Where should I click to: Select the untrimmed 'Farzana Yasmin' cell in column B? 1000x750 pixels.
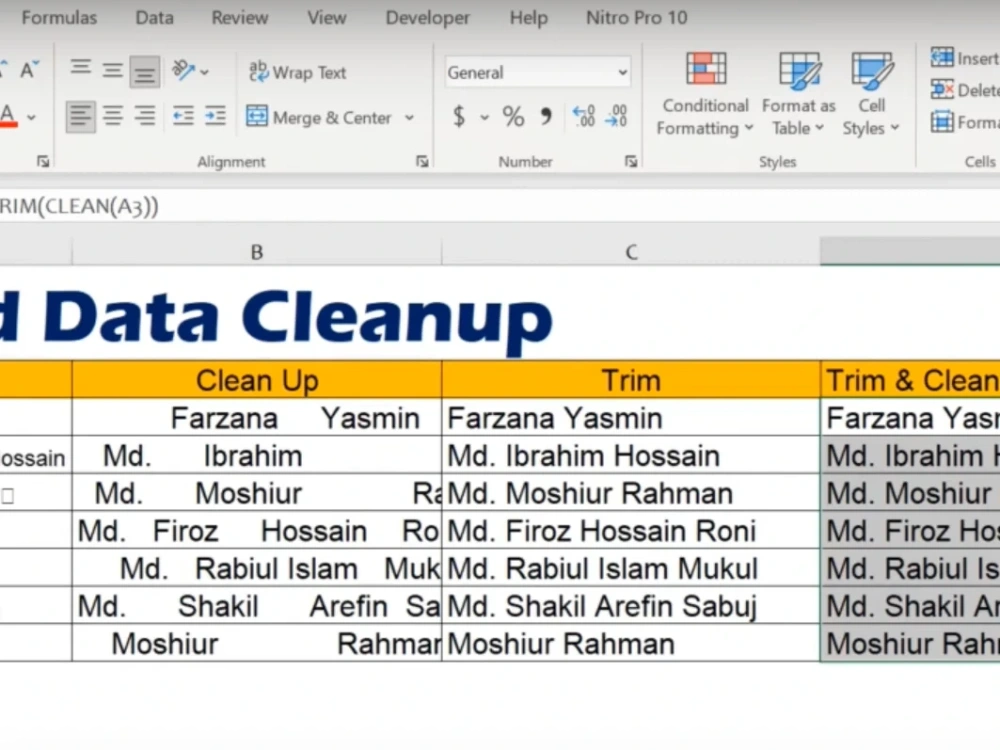click(256, 418)
